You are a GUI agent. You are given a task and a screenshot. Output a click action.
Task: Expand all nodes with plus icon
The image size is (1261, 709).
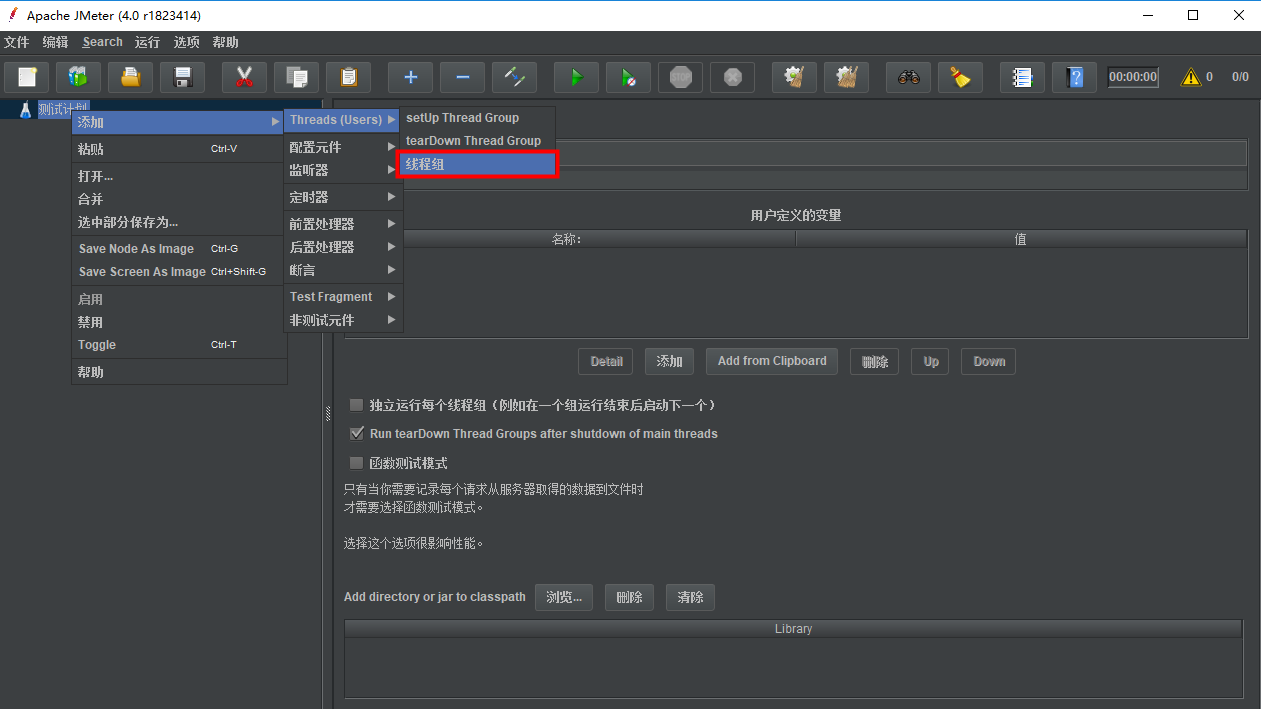pyautogui.click(x=410, y=77)
